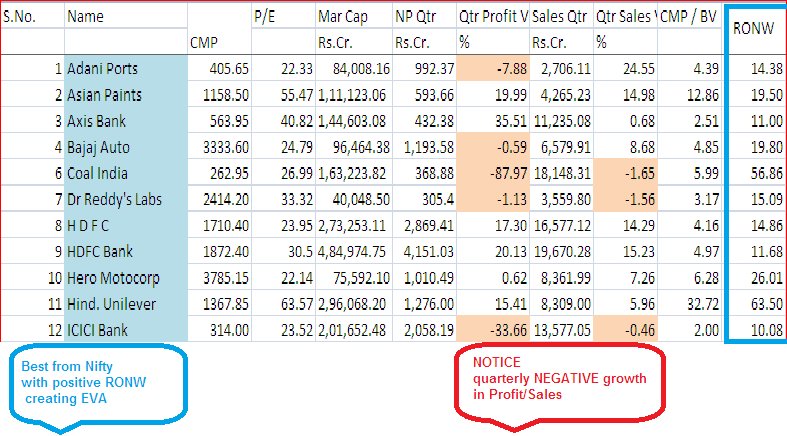This screenshot has width=787, height=436.
Task: Click the 'HDFC Bank' name cell
Action: [126, 251]
